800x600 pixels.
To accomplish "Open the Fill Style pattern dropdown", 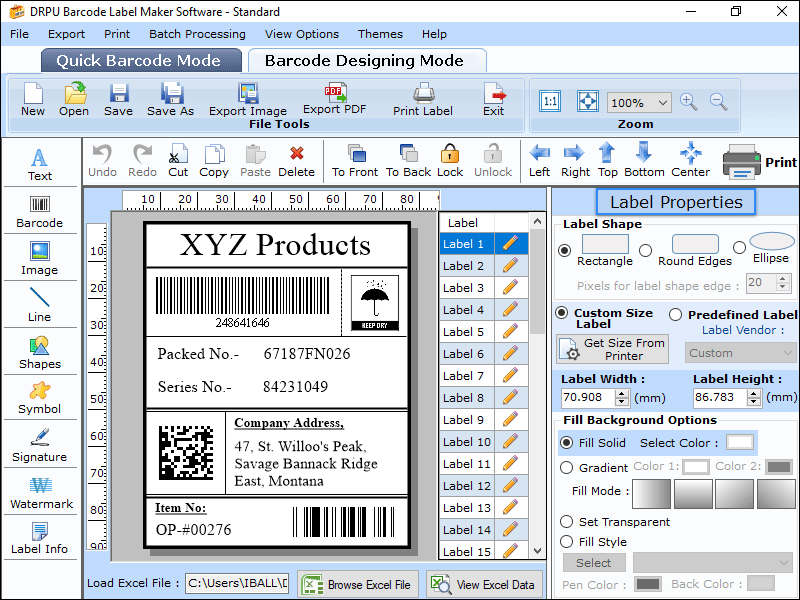I will coord(713,563).
